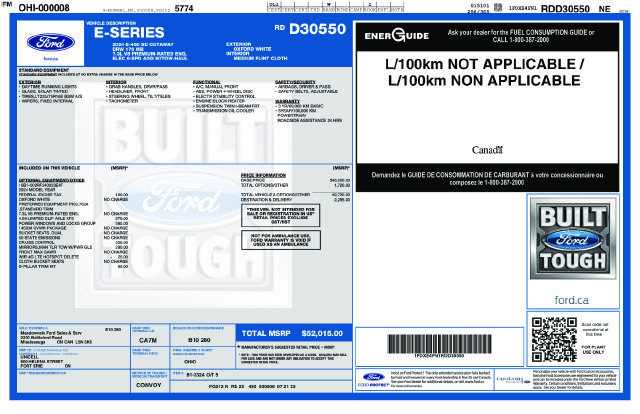Click the EnerGuide logo
The image size is (640, 414).
click(x=396, y=36)
